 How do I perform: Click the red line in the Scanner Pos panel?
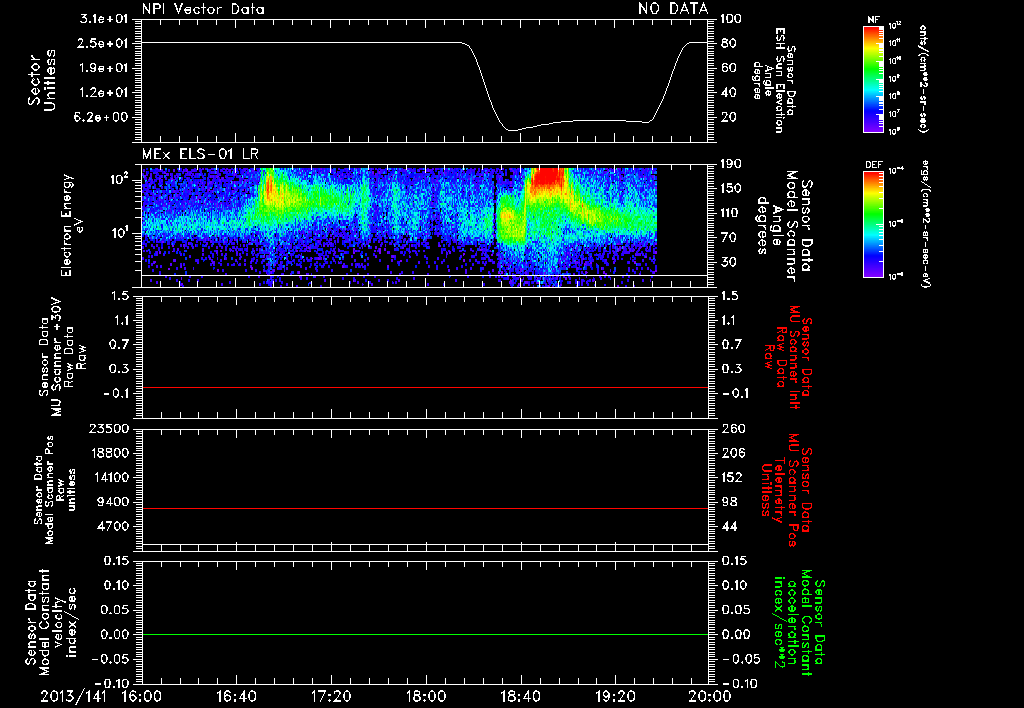[424, 508]
